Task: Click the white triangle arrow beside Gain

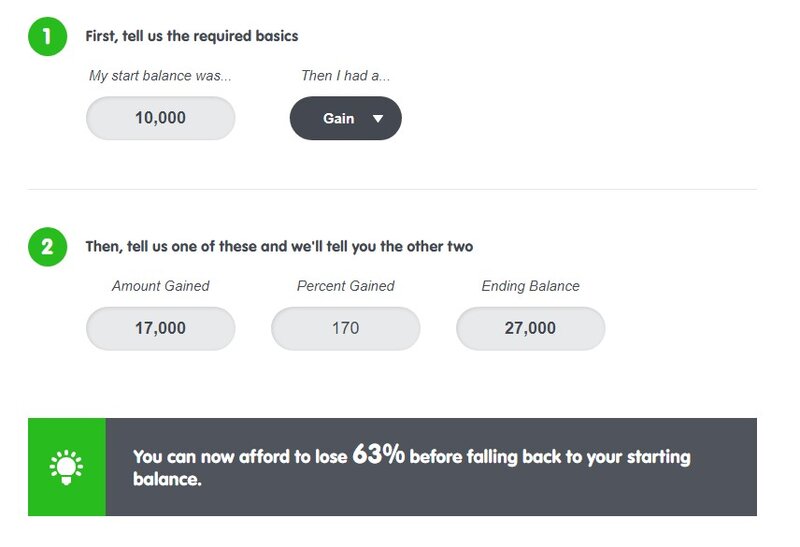Action: point(378,118)
